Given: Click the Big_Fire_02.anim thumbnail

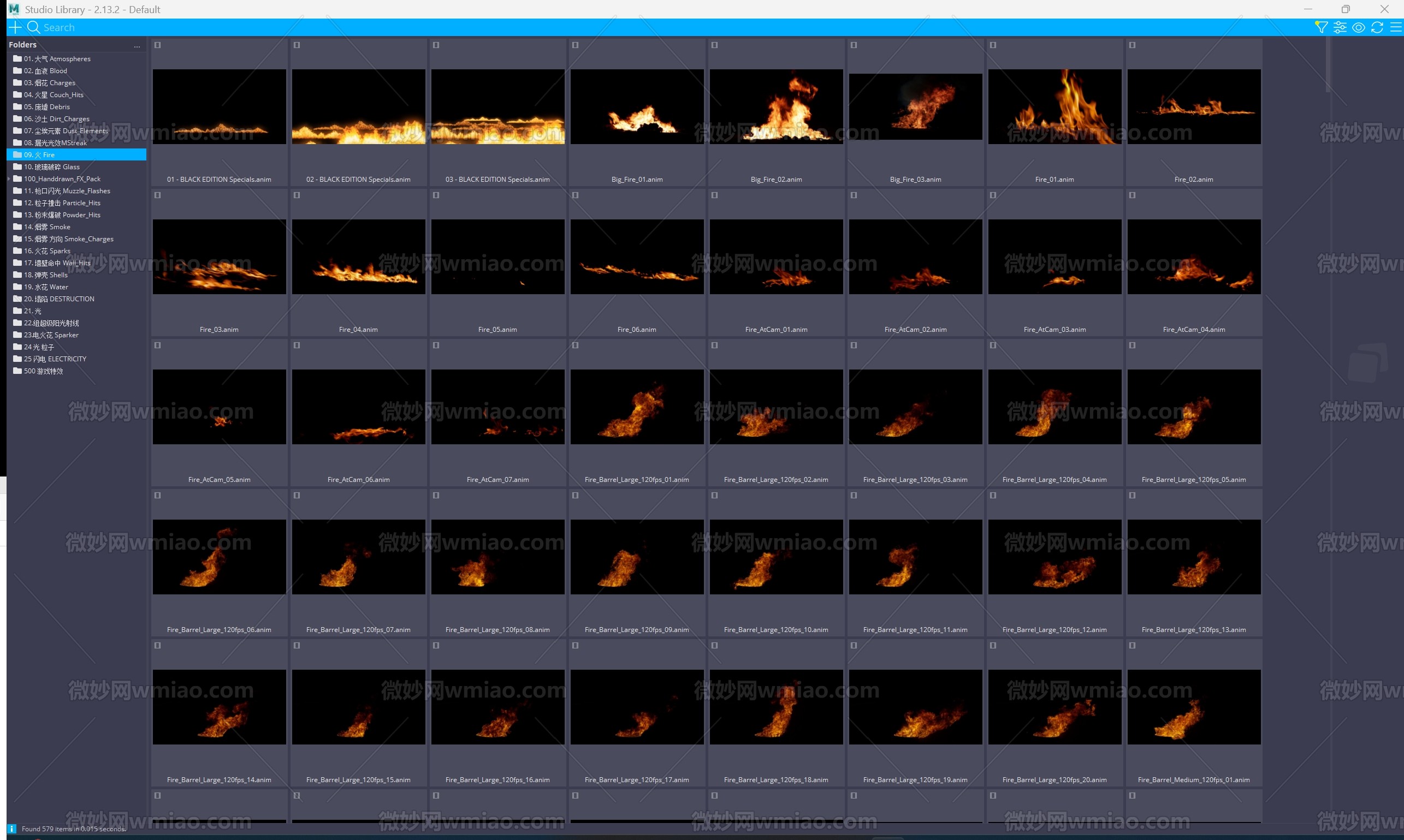Looking at the screenshot, I should [x=777, y=106].
